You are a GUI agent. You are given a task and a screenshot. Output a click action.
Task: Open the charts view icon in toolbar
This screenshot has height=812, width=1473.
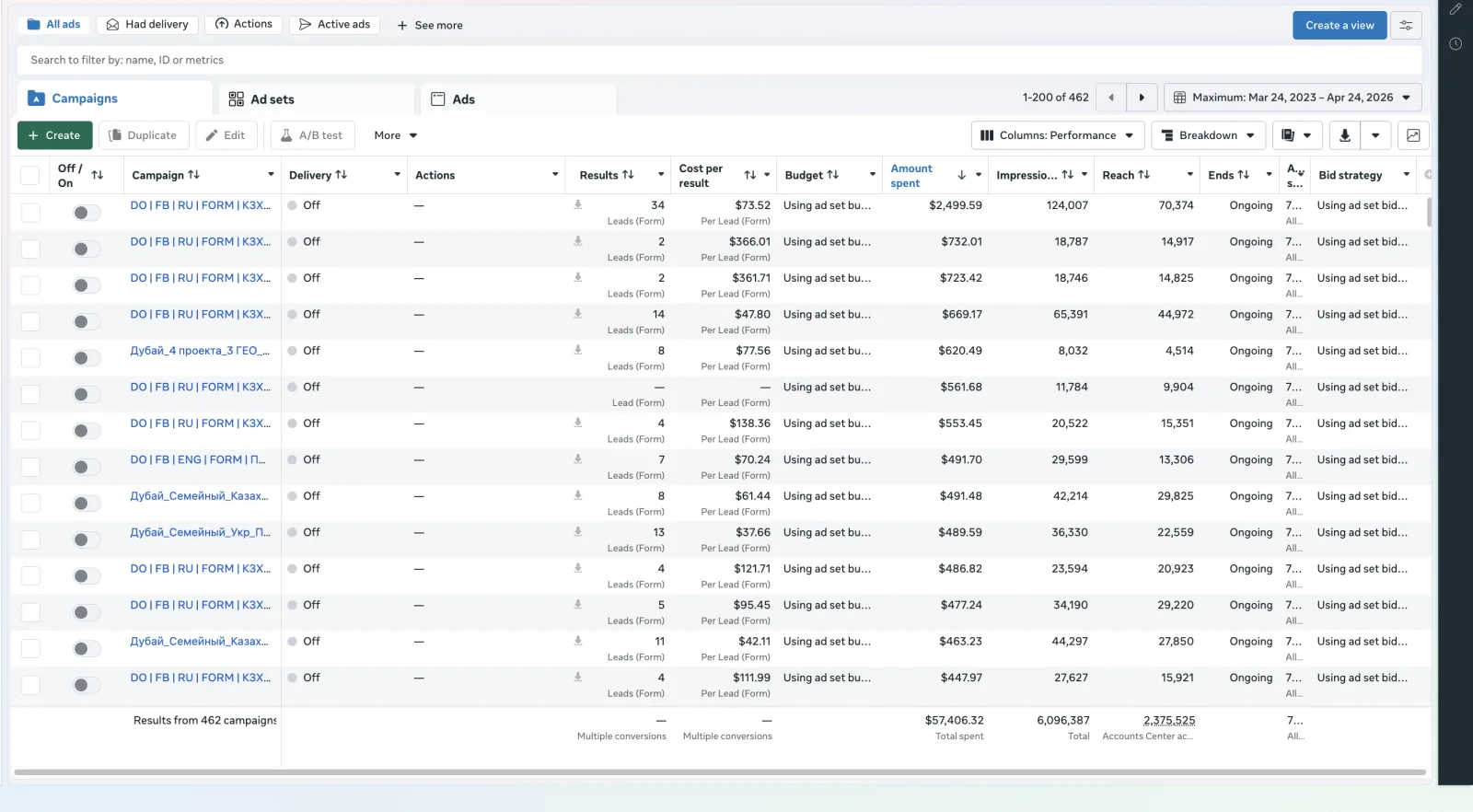1413,135
